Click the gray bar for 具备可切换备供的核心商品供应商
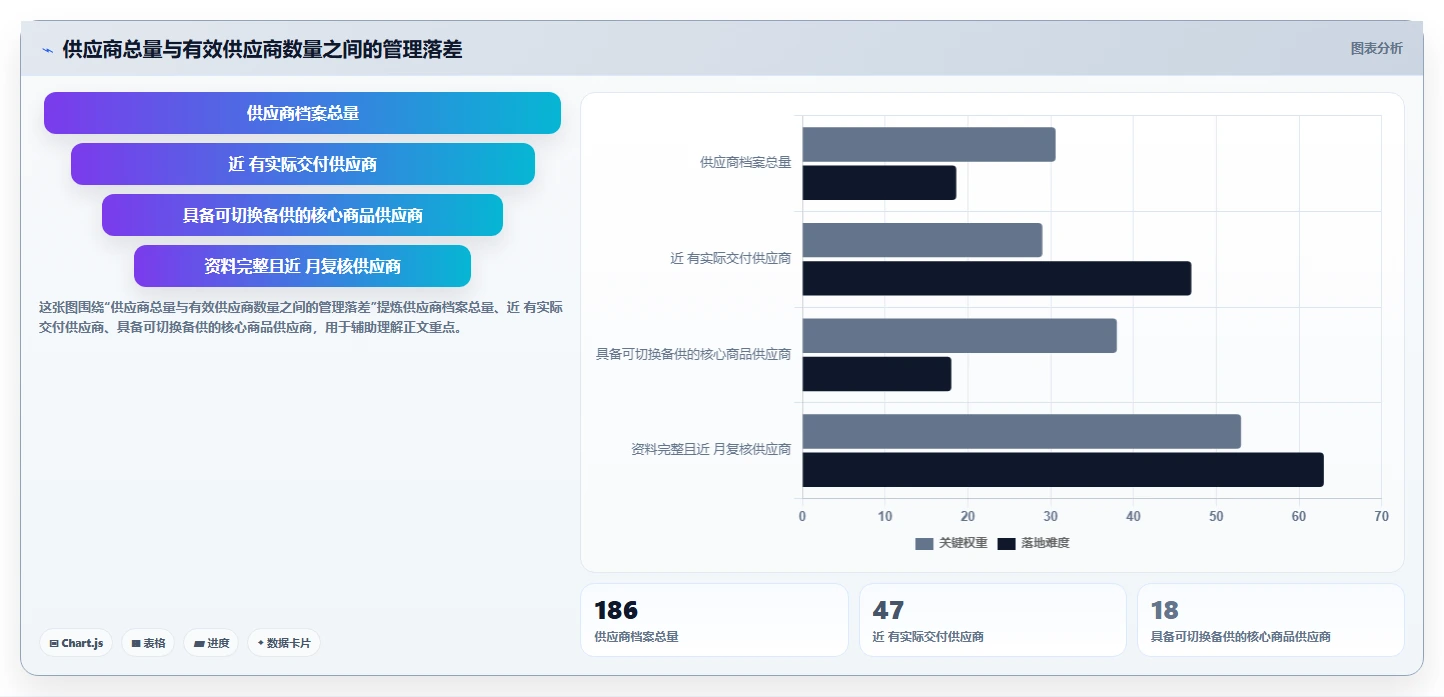 click(x=959, y=336)
